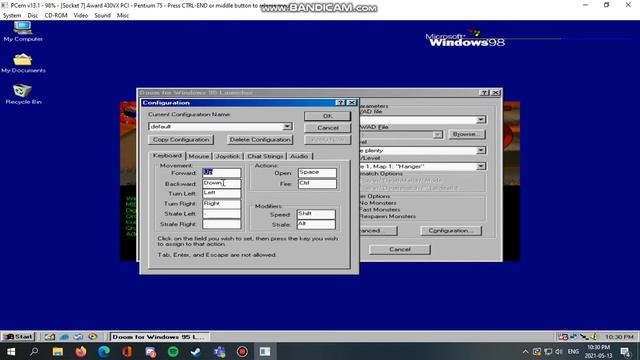The image size is (640, 360).
Task: Launch Microsoft Edge from the taskbar
Action: [104, 351]
